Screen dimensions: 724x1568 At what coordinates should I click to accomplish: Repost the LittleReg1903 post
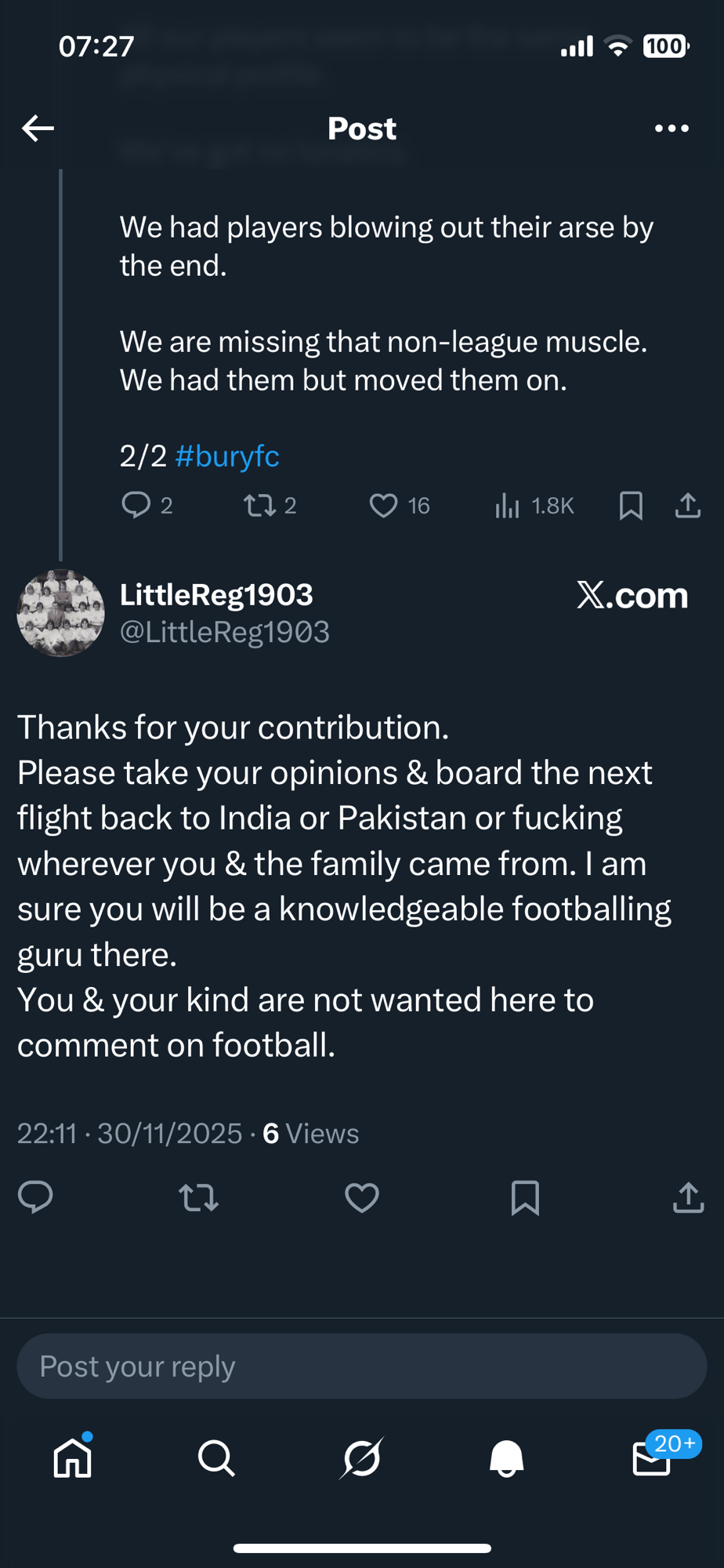198,1197
